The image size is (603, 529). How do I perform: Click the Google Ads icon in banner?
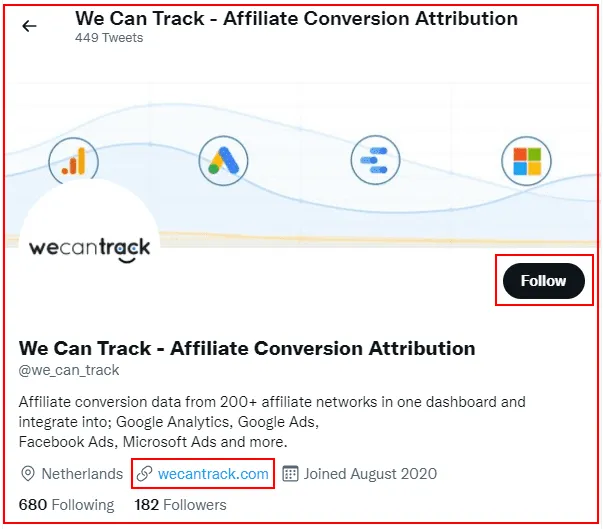click(223, 161)
